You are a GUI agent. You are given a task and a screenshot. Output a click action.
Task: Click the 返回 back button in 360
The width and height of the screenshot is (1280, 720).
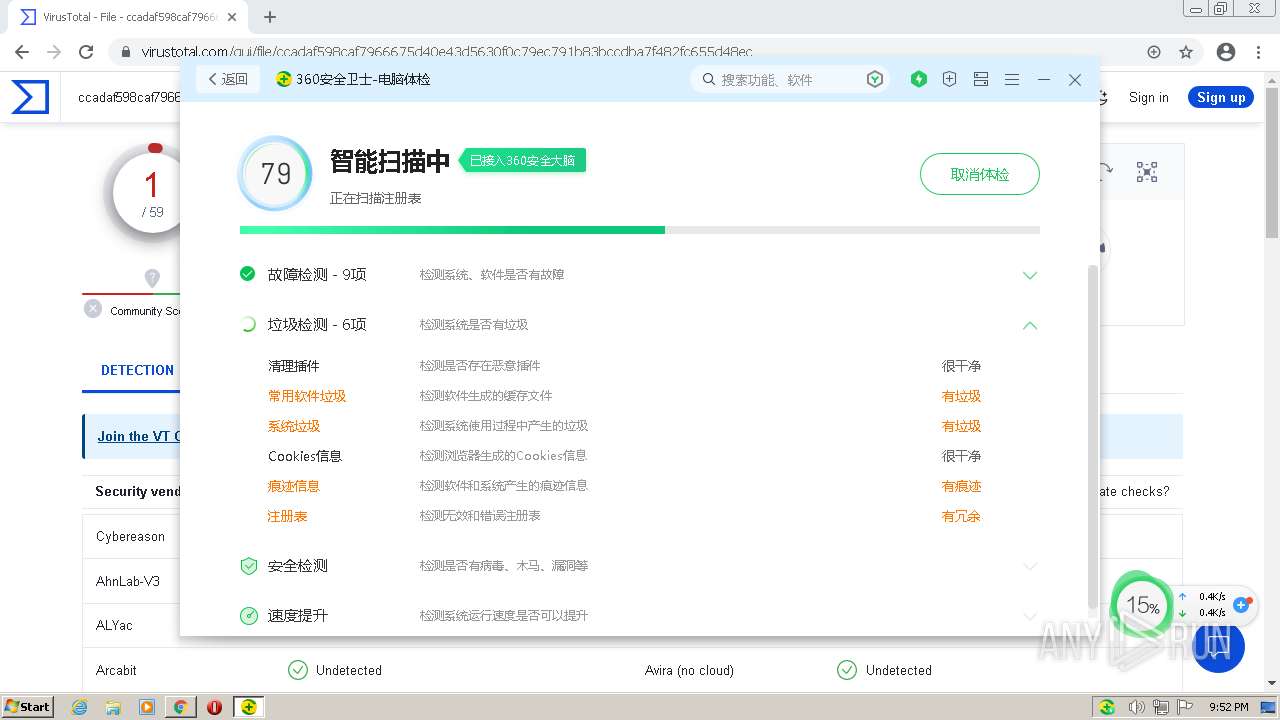coord(228,79)
